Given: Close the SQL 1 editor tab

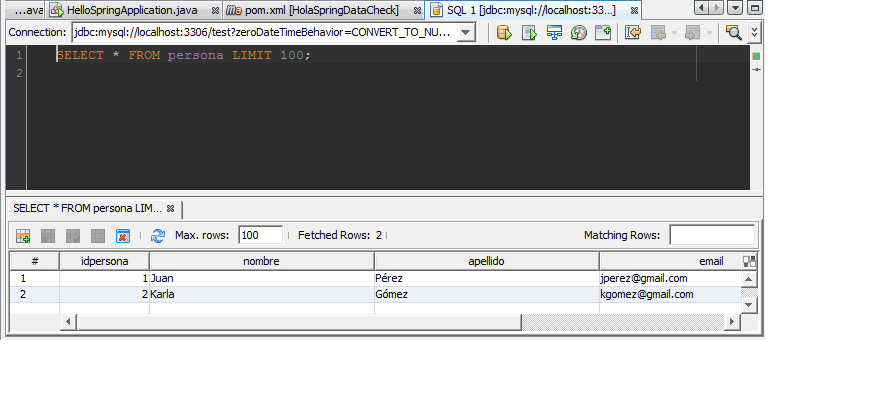Looking at the screenshot, I should (x=634, y=10).
